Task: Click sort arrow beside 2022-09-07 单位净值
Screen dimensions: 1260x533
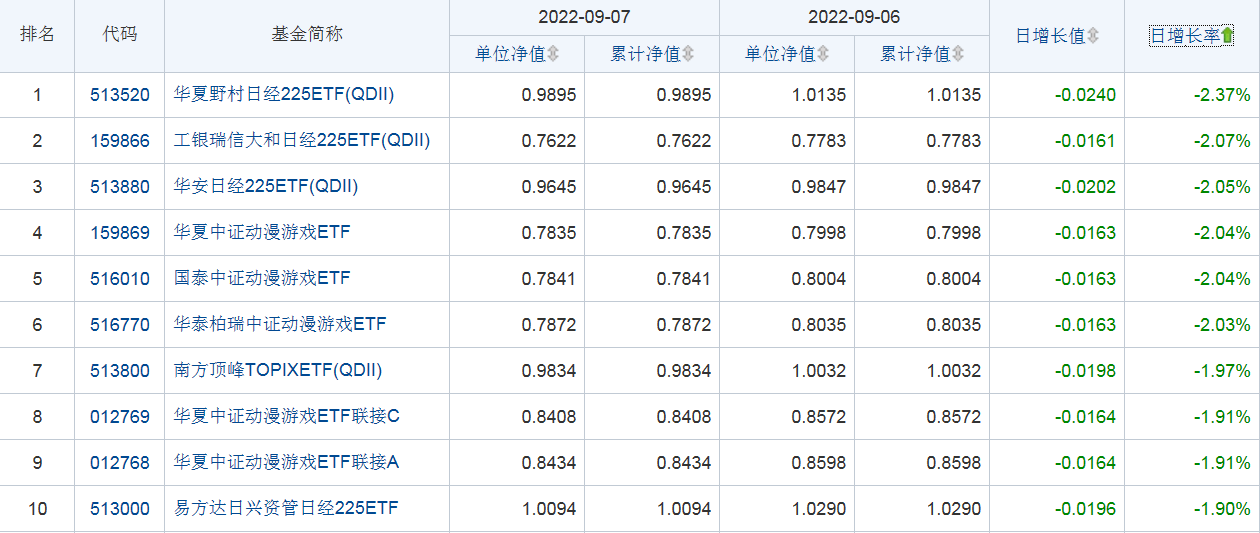Action: point(553,54)
